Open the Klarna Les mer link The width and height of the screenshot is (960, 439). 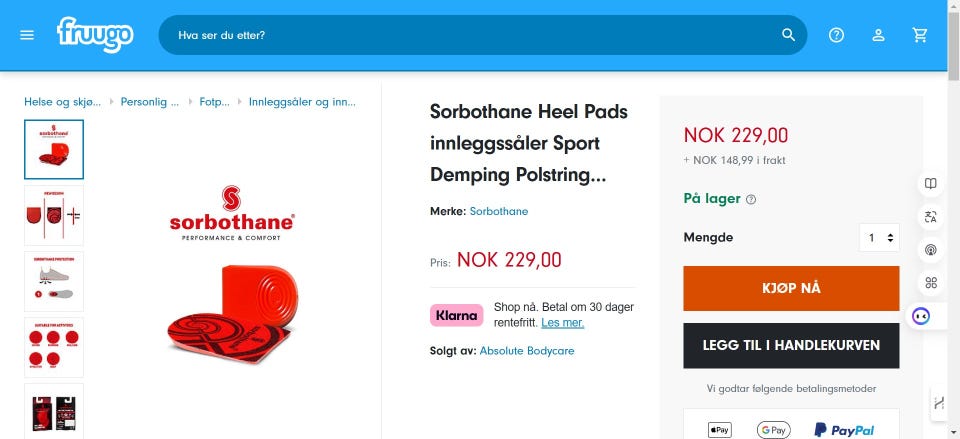562,323
